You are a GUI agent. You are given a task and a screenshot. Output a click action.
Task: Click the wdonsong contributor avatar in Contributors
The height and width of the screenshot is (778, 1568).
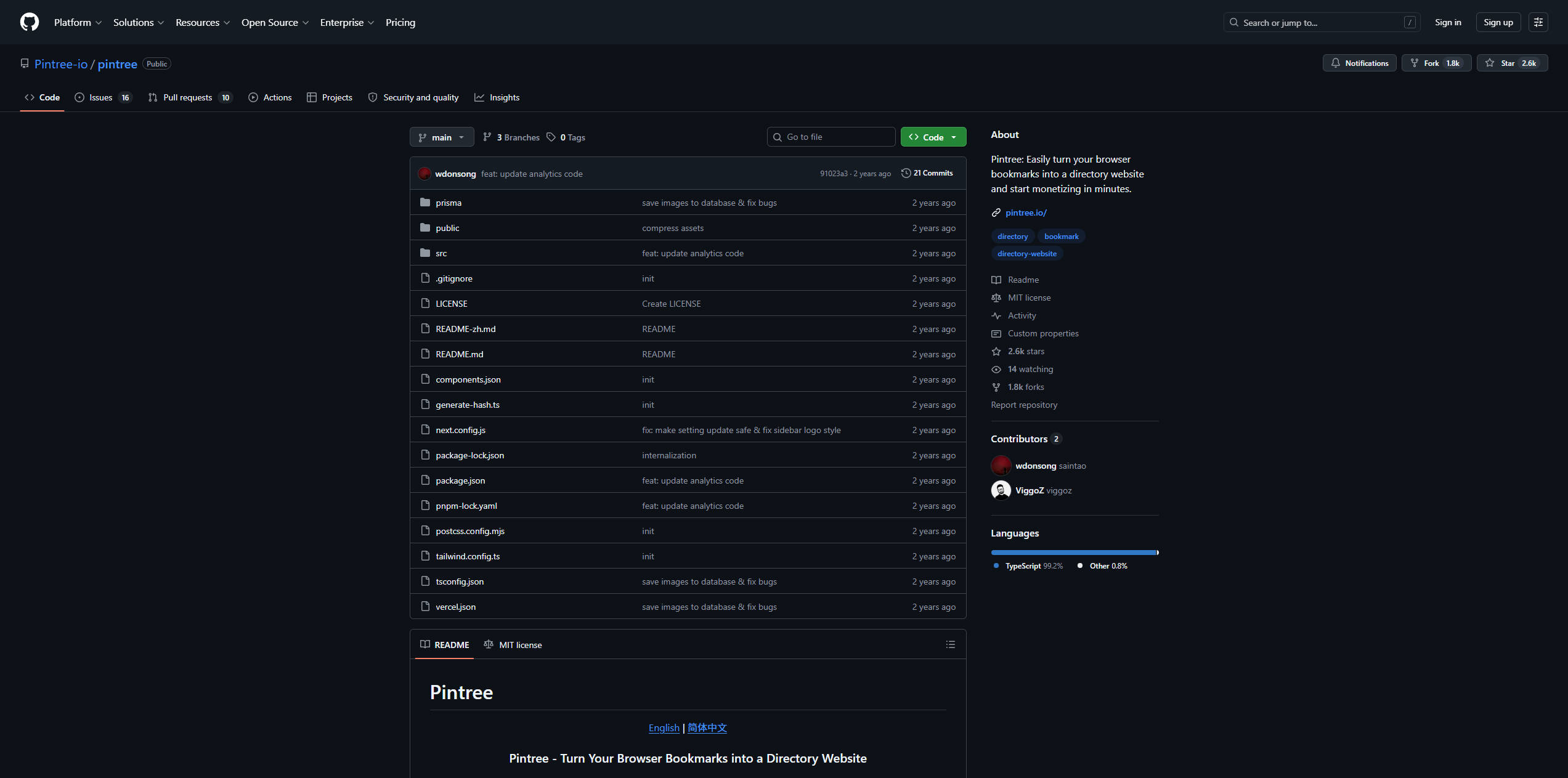pyautogui.click(x=1001, y=466)
